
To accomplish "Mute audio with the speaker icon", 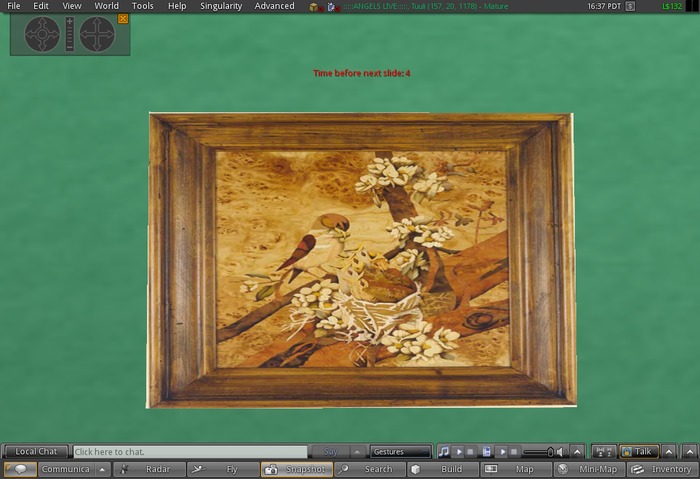I will coord(560,452).
